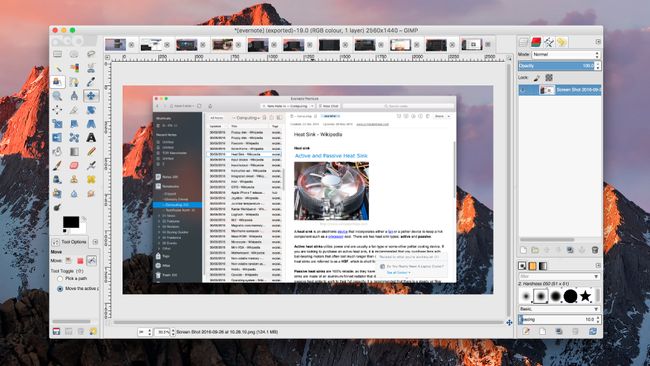Select the pink Eraser tool

click(x=74, y=165)
